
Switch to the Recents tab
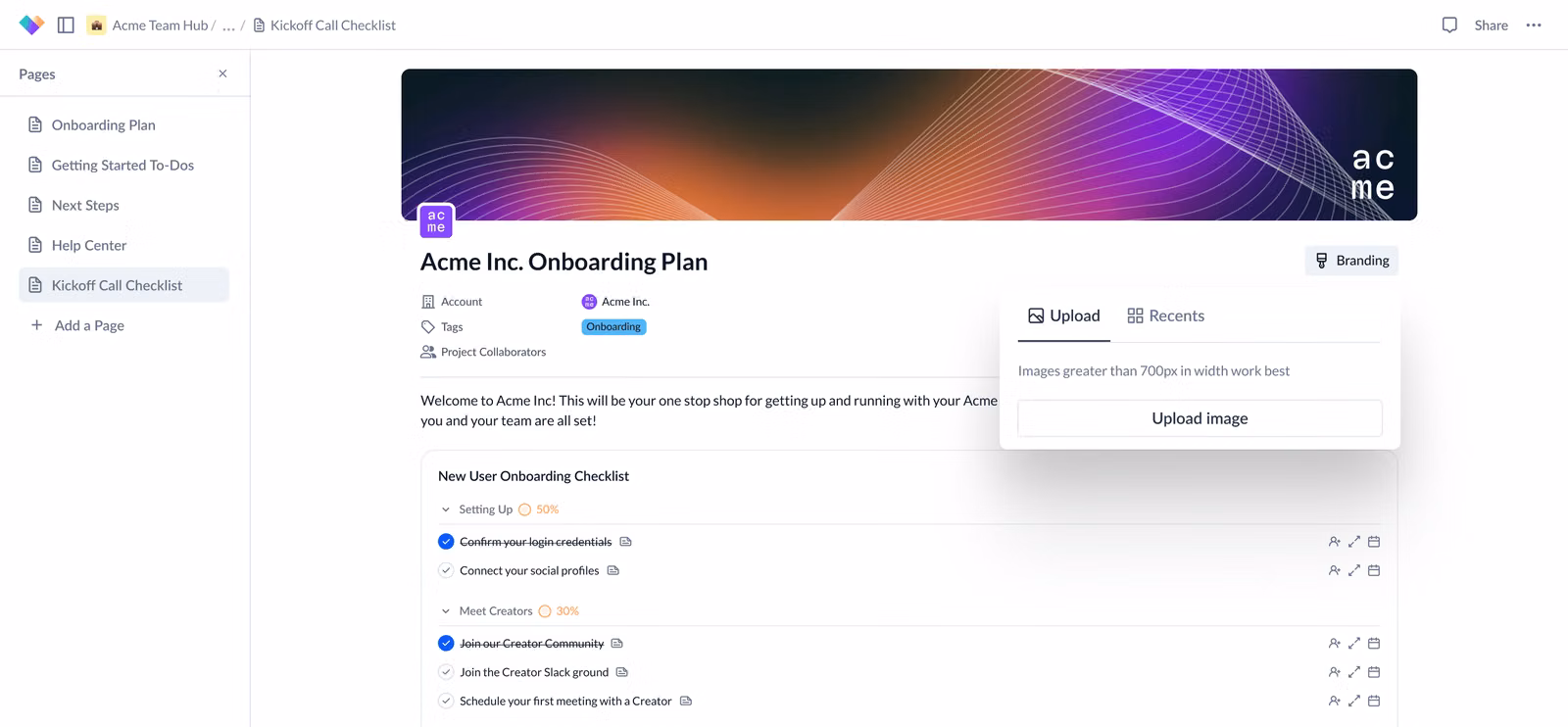1166,315
